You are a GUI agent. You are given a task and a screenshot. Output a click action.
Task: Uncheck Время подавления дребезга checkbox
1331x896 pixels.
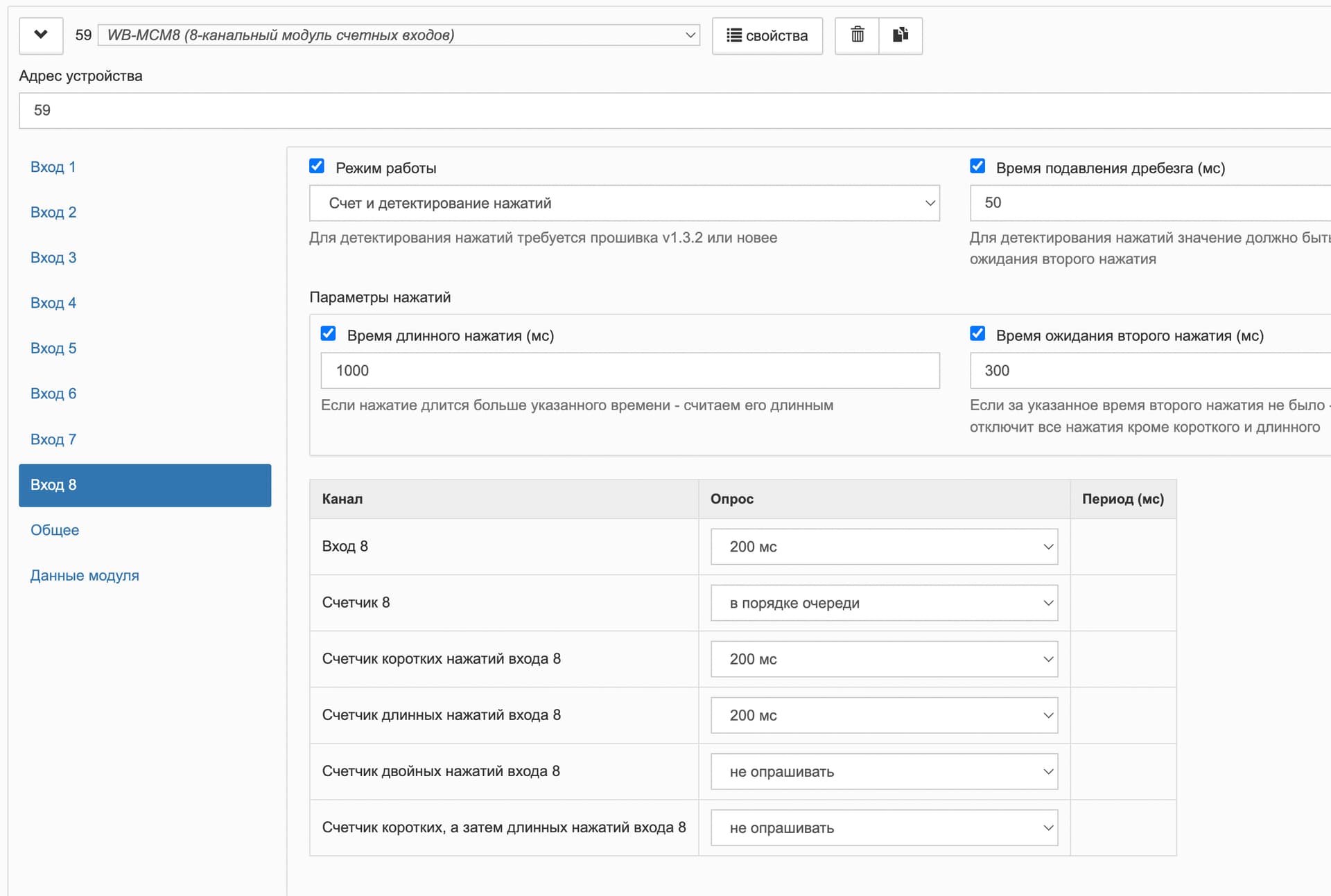pos(977,166)
